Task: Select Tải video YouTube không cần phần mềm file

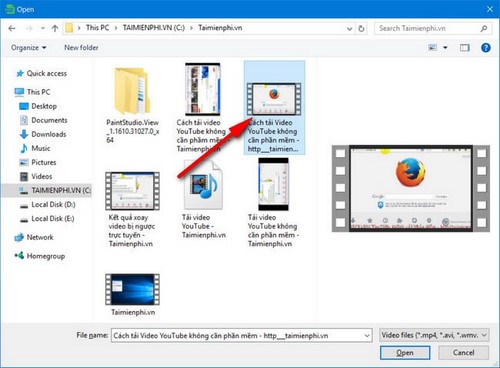Action: [273, 203]
